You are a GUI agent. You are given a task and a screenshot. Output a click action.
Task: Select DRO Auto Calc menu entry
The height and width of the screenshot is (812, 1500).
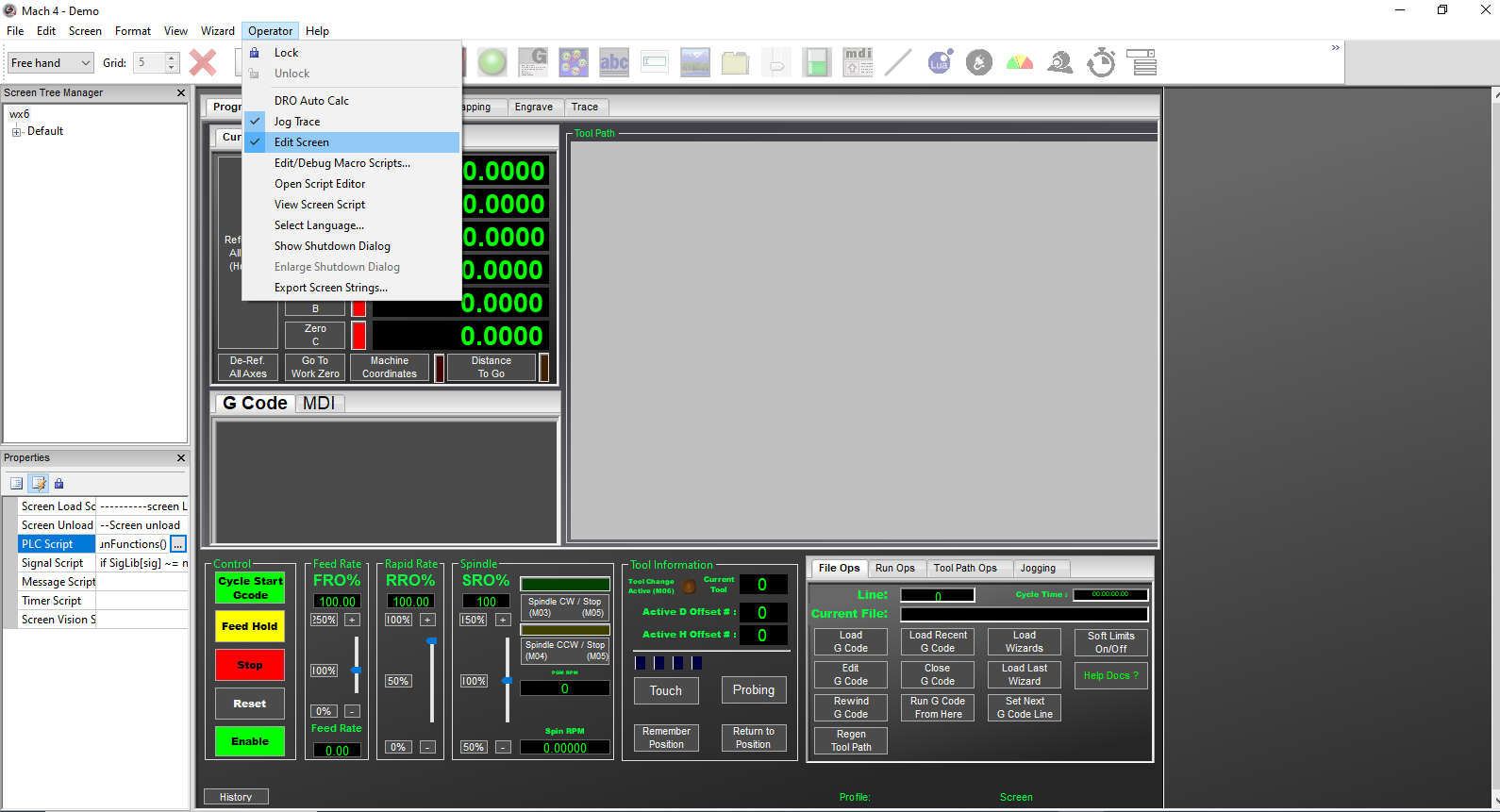(352, 101)
